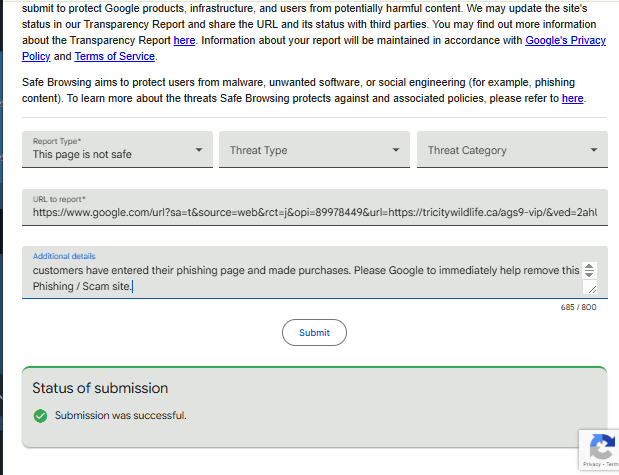
Task: Expand the Threat Category dropdown
Action: click(512, 150)
